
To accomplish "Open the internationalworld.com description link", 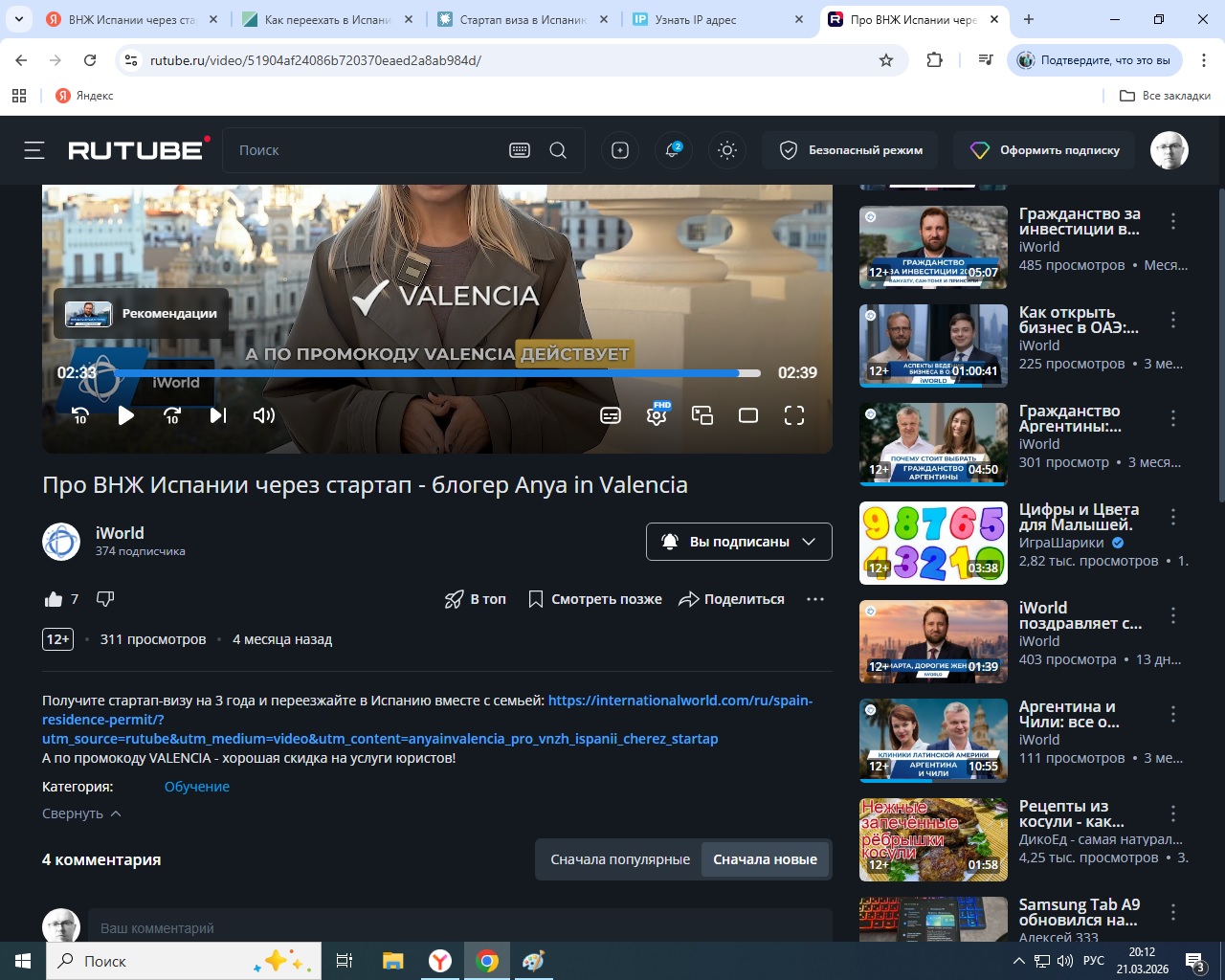I will click(427, 720).
